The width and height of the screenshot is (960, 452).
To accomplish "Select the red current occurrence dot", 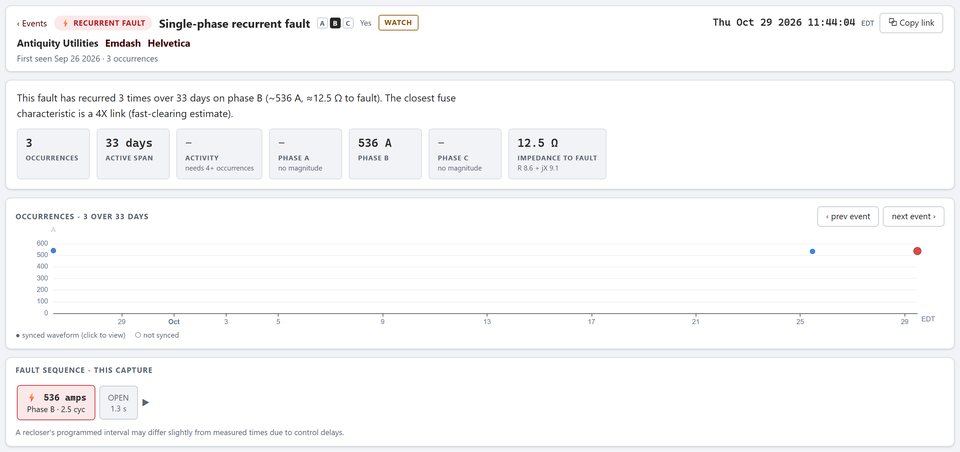I will coord(917,250).
